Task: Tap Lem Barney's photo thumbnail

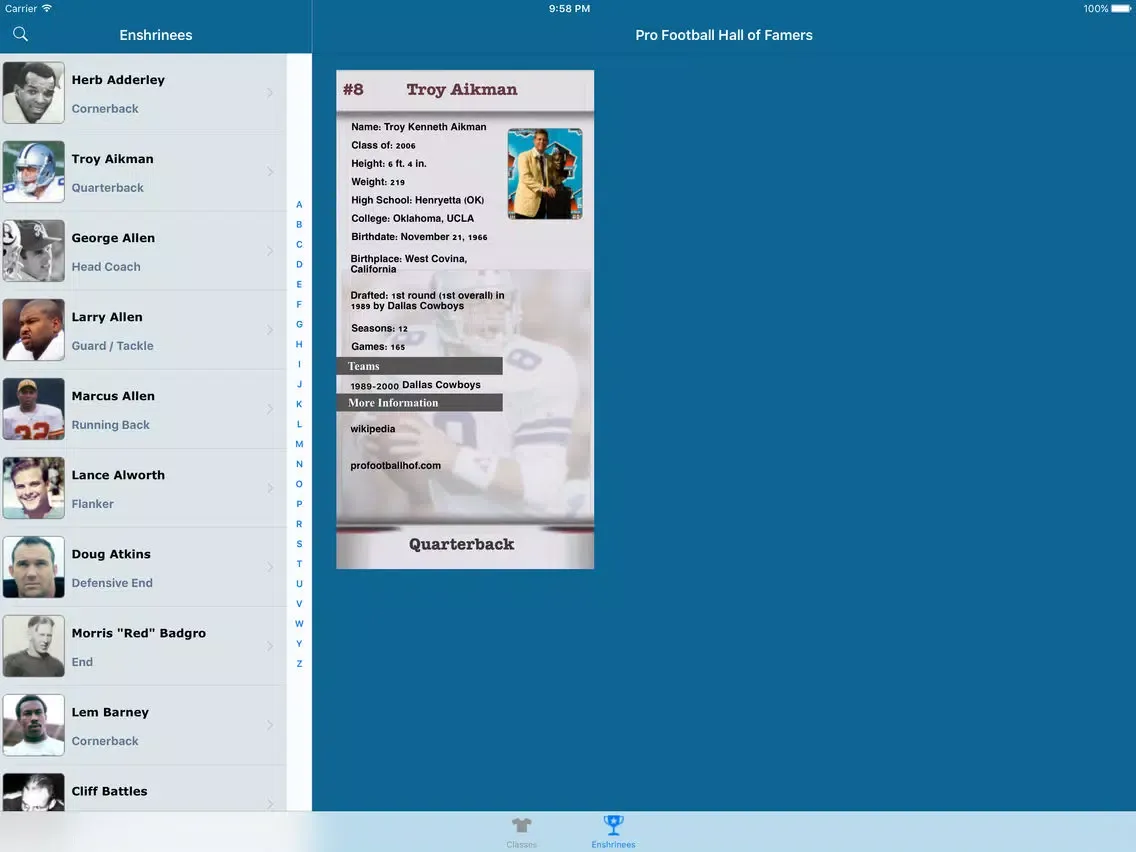Action: pos(33,724)
